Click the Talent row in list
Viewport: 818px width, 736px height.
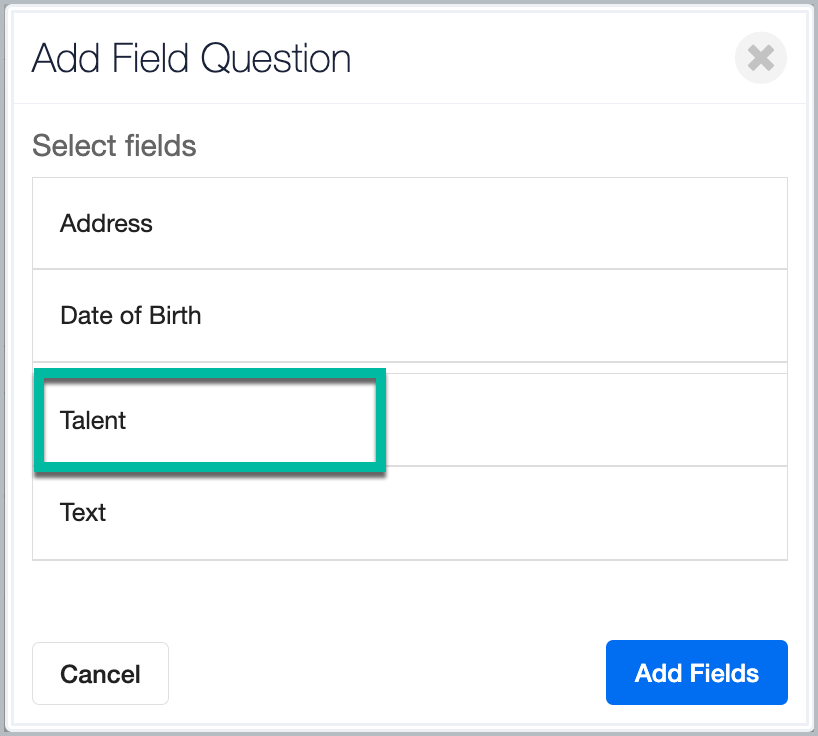coord(409,420)
